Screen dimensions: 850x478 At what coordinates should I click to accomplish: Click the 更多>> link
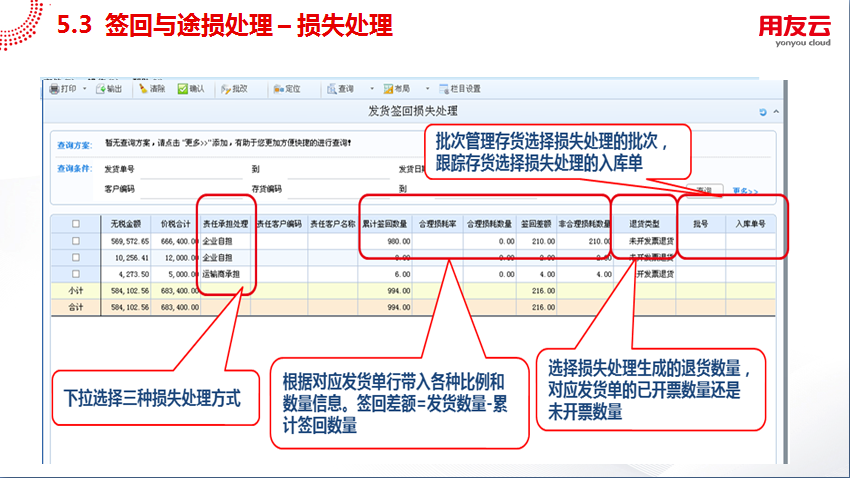(x=745, y=190)
